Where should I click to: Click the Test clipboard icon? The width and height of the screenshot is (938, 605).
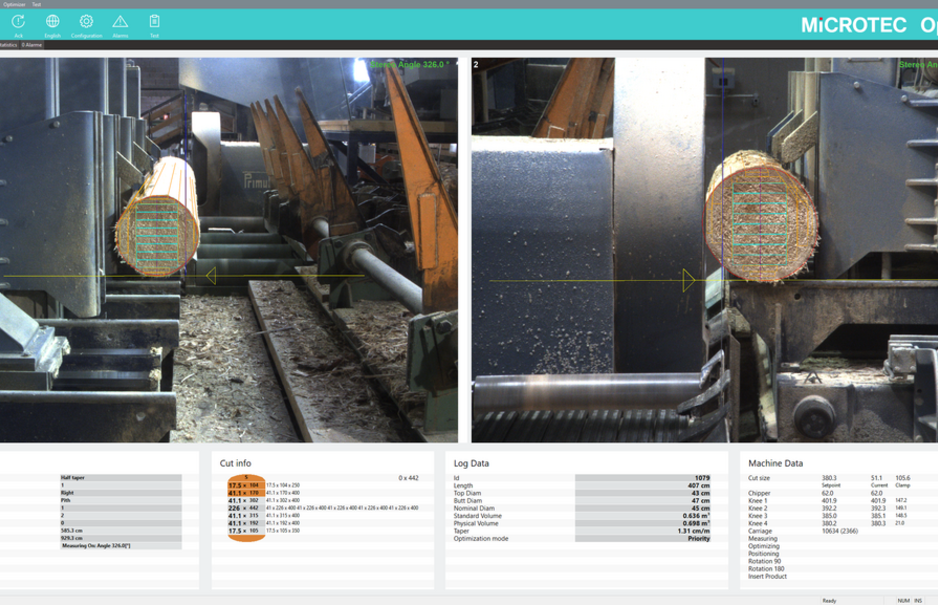[x=154, y=25]
